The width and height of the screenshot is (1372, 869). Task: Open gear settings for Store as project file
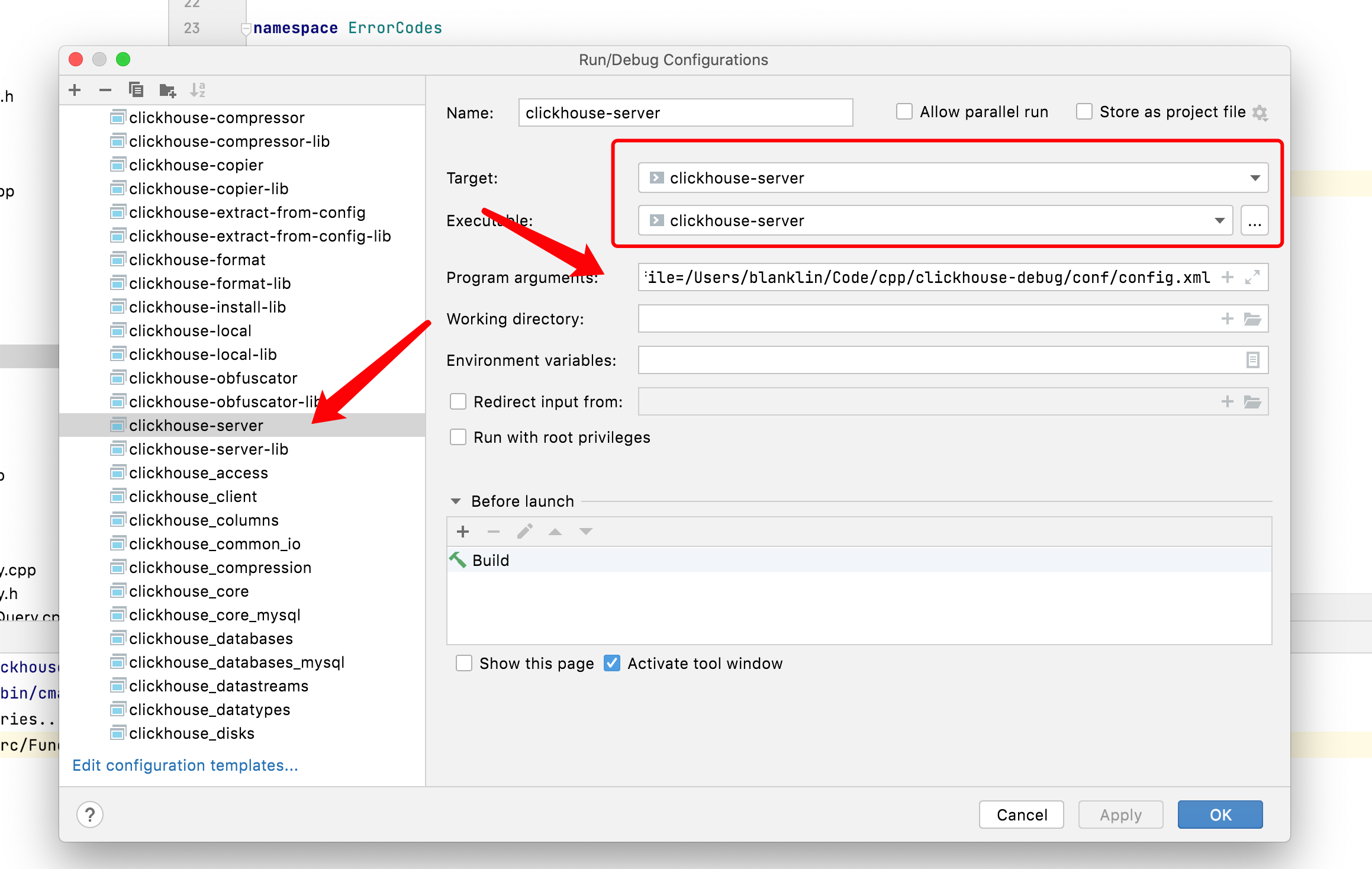(x=1260, y=112)
